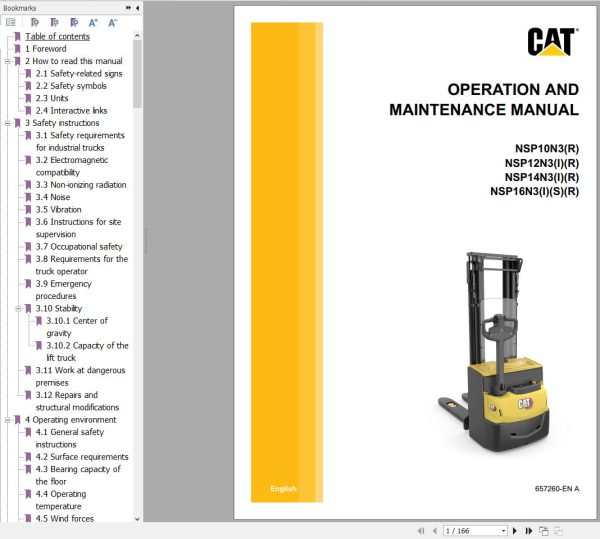Expand the bookmarks panel options double arrow
The width and height of the screenshot is (600, 539).
pos(128,8)
